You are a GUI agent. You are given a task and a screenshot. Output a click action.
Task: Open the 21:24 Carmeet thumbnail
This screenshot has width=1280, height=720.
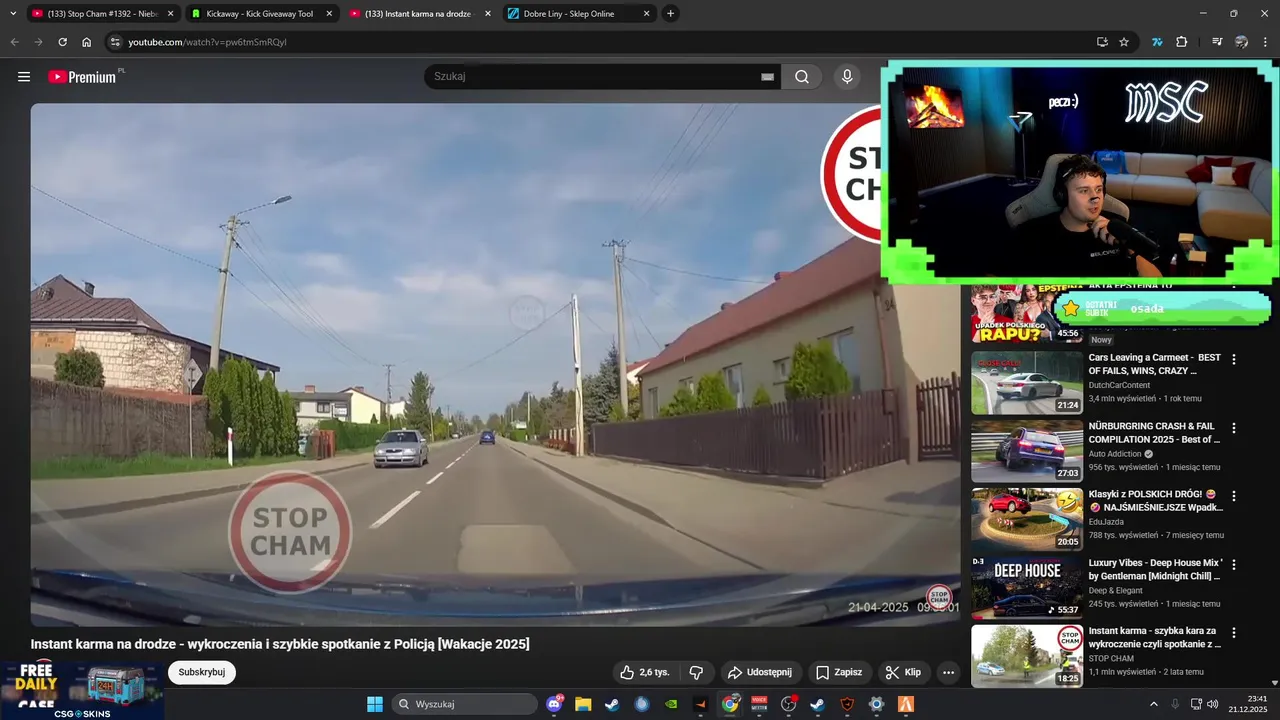pos(1027,383)
